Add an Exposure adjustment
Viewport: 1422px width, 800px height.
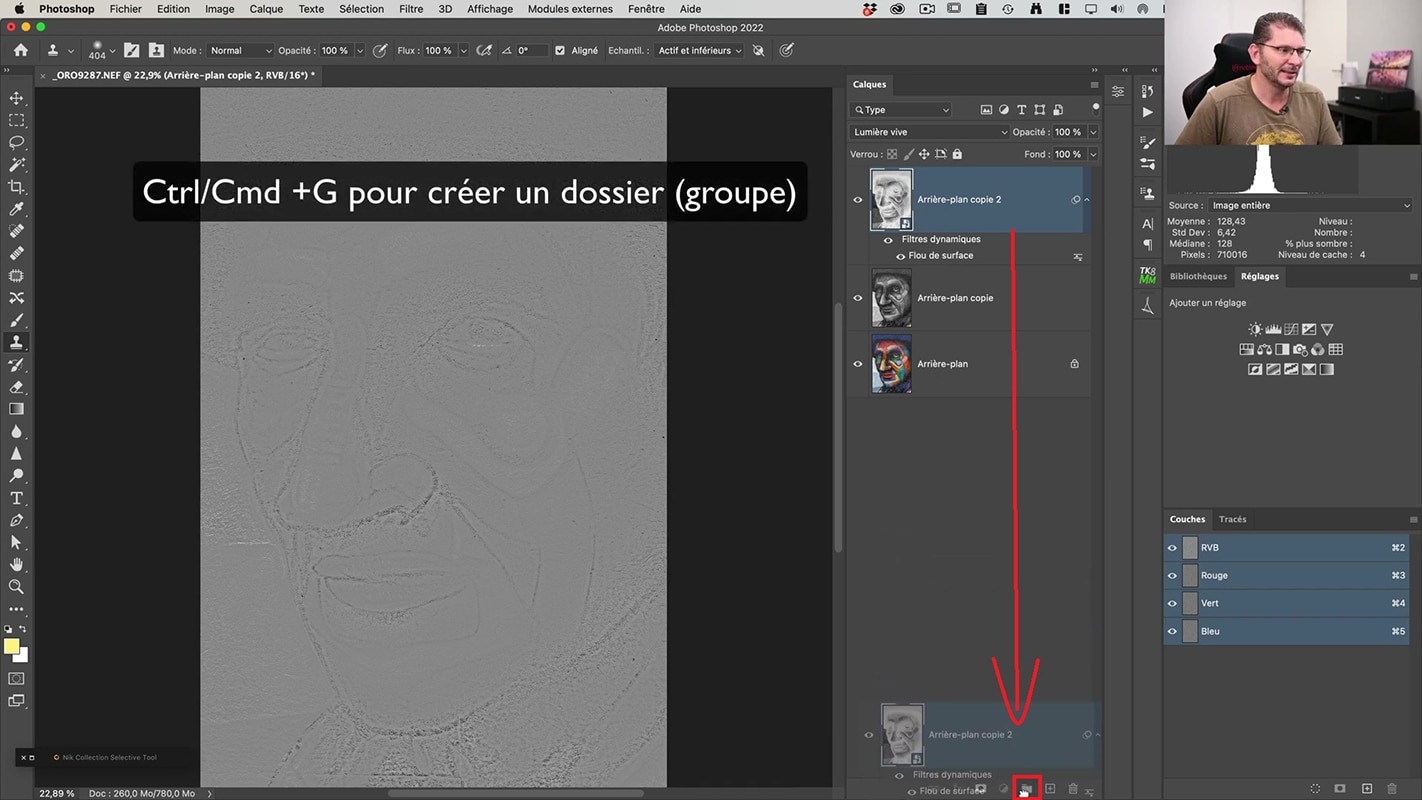[1309, 329]
